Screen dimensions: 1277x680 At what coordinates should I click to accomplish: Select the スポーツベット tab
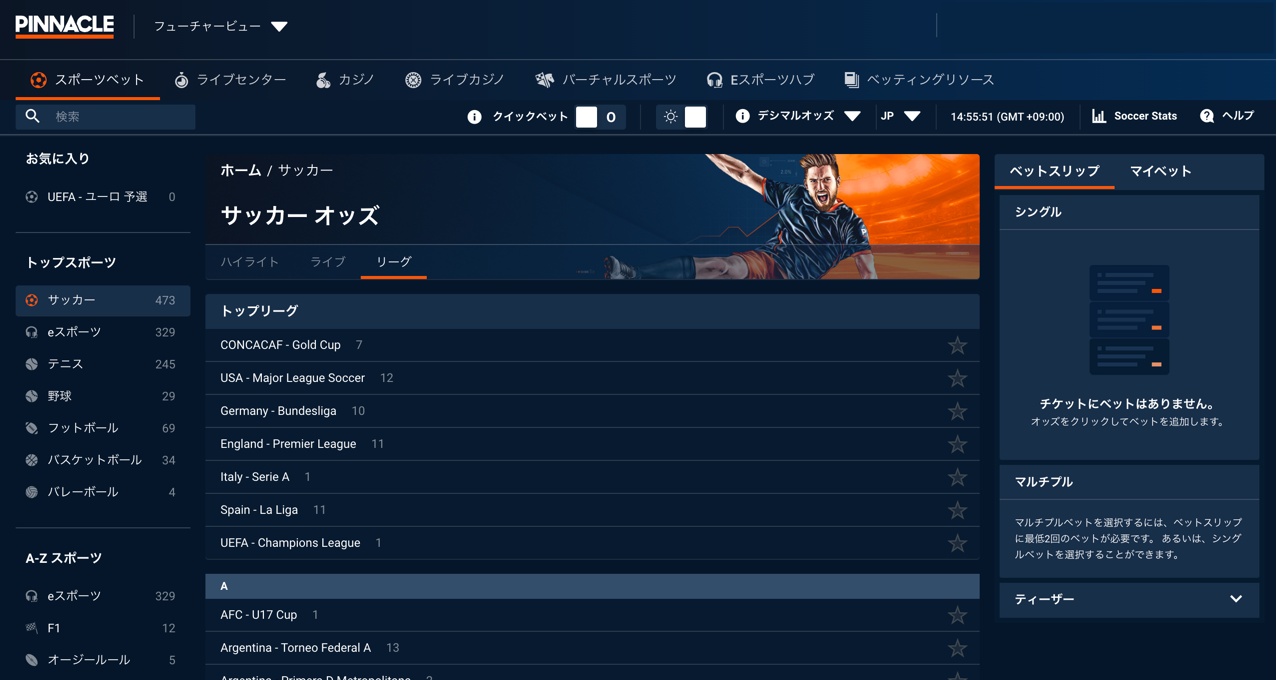[87, 80]
